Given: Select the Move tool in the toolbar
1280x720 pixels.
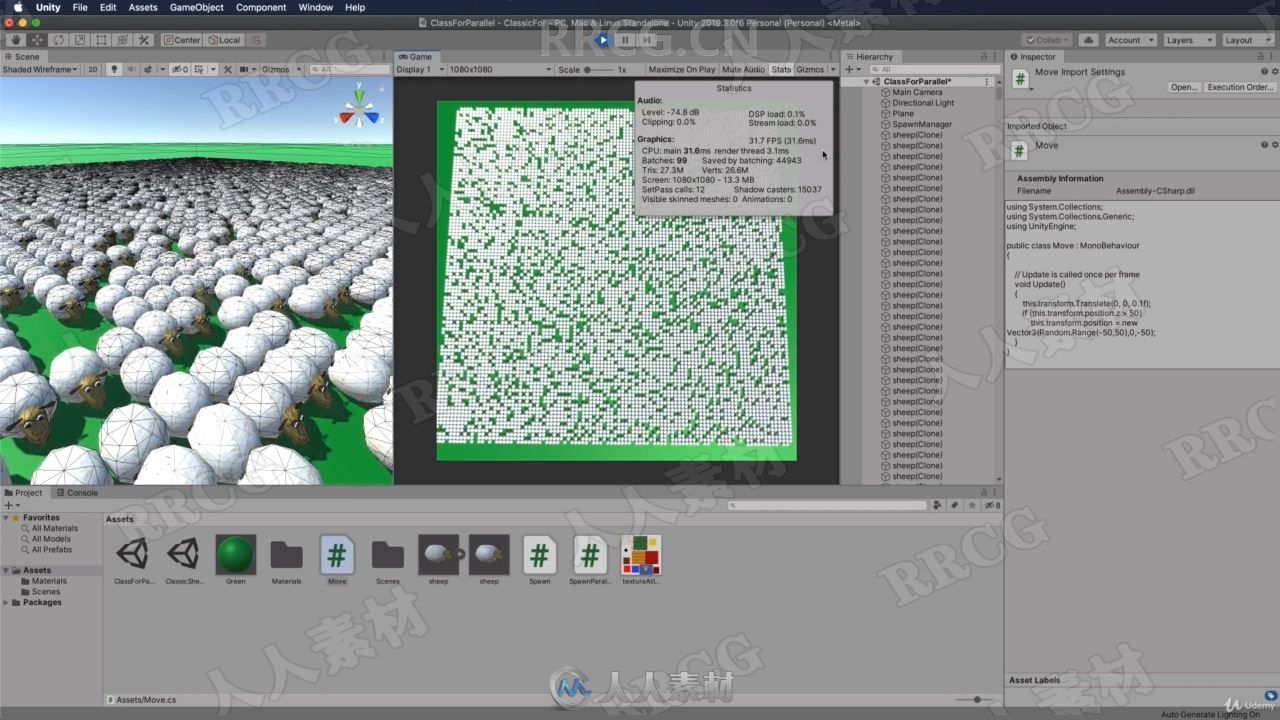Looking at the screenshot, I should tap(37, 40).
